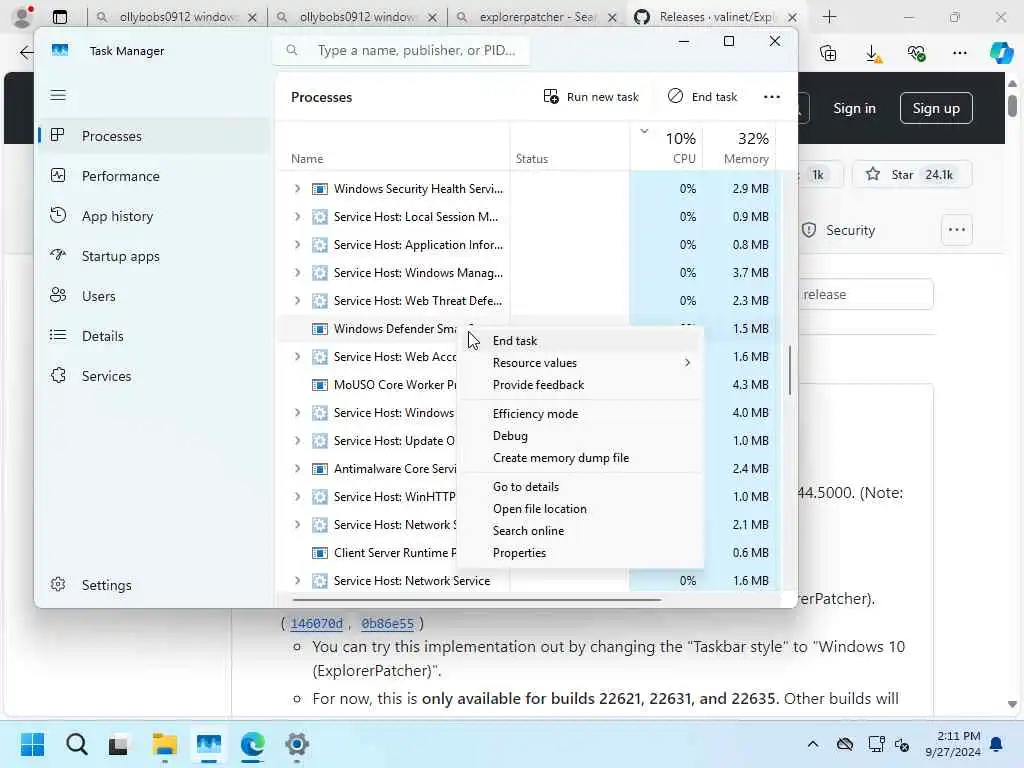1024x768 pixels.
Task: Expand Service Host: Local Session Manager row
Action: [297, 217]
